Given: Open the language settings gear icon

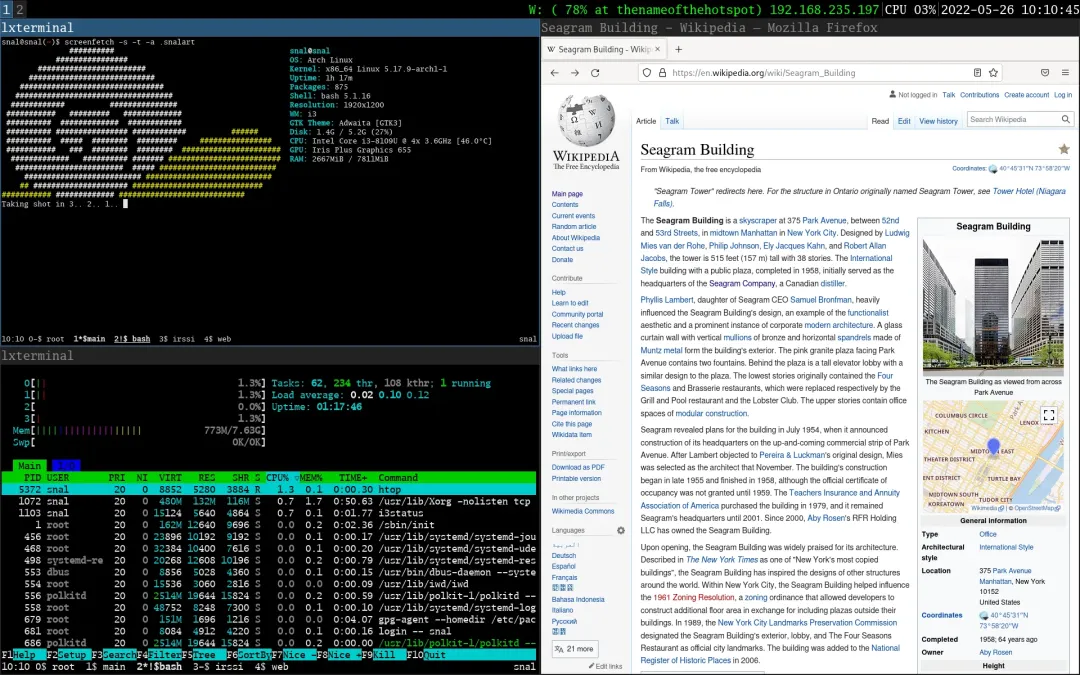Looking at the screenshot, I should [621, 530].
